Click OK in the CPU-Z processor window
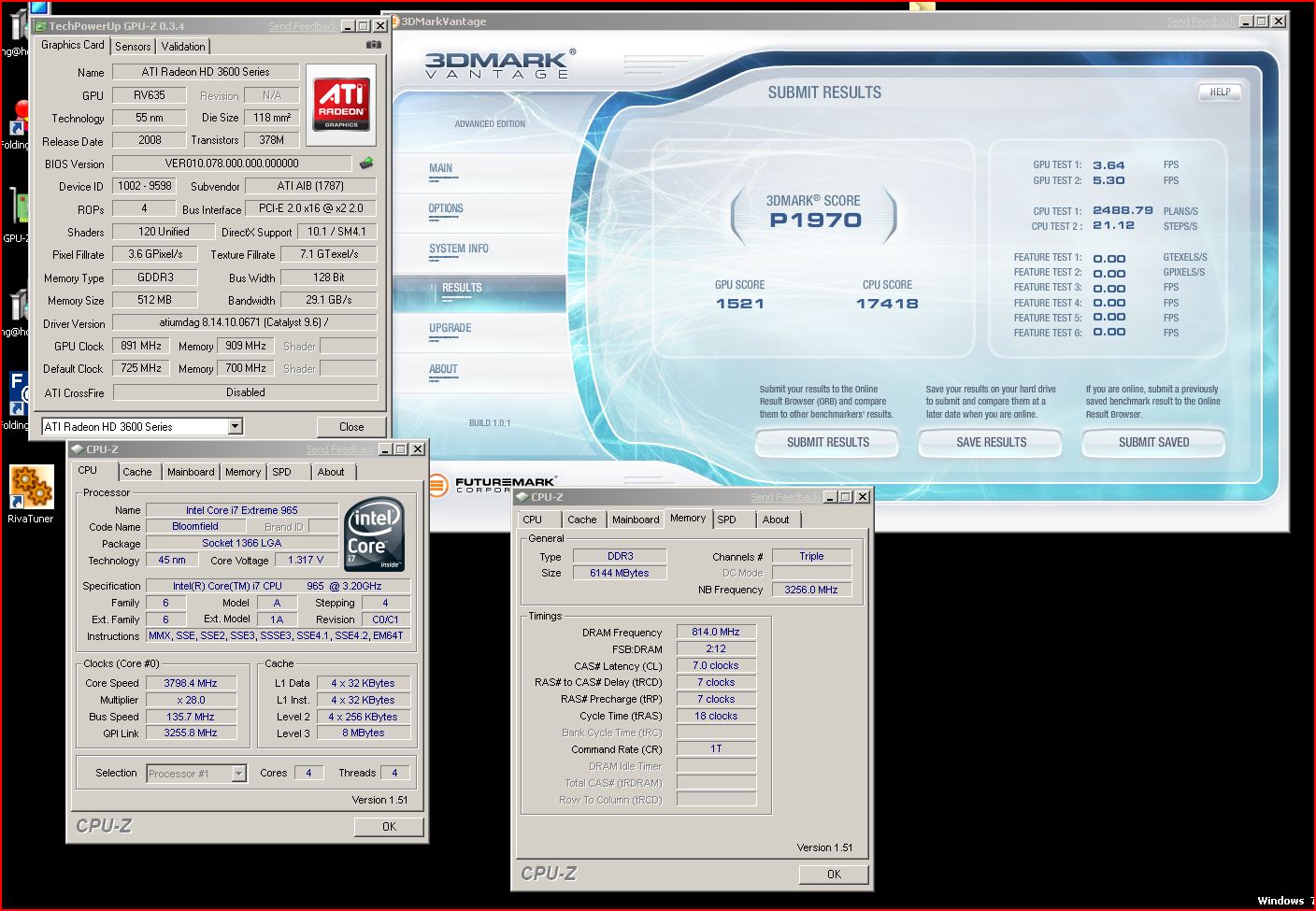Image resolution: width=1316 pixels, height=911 pixels. [389, 827]
